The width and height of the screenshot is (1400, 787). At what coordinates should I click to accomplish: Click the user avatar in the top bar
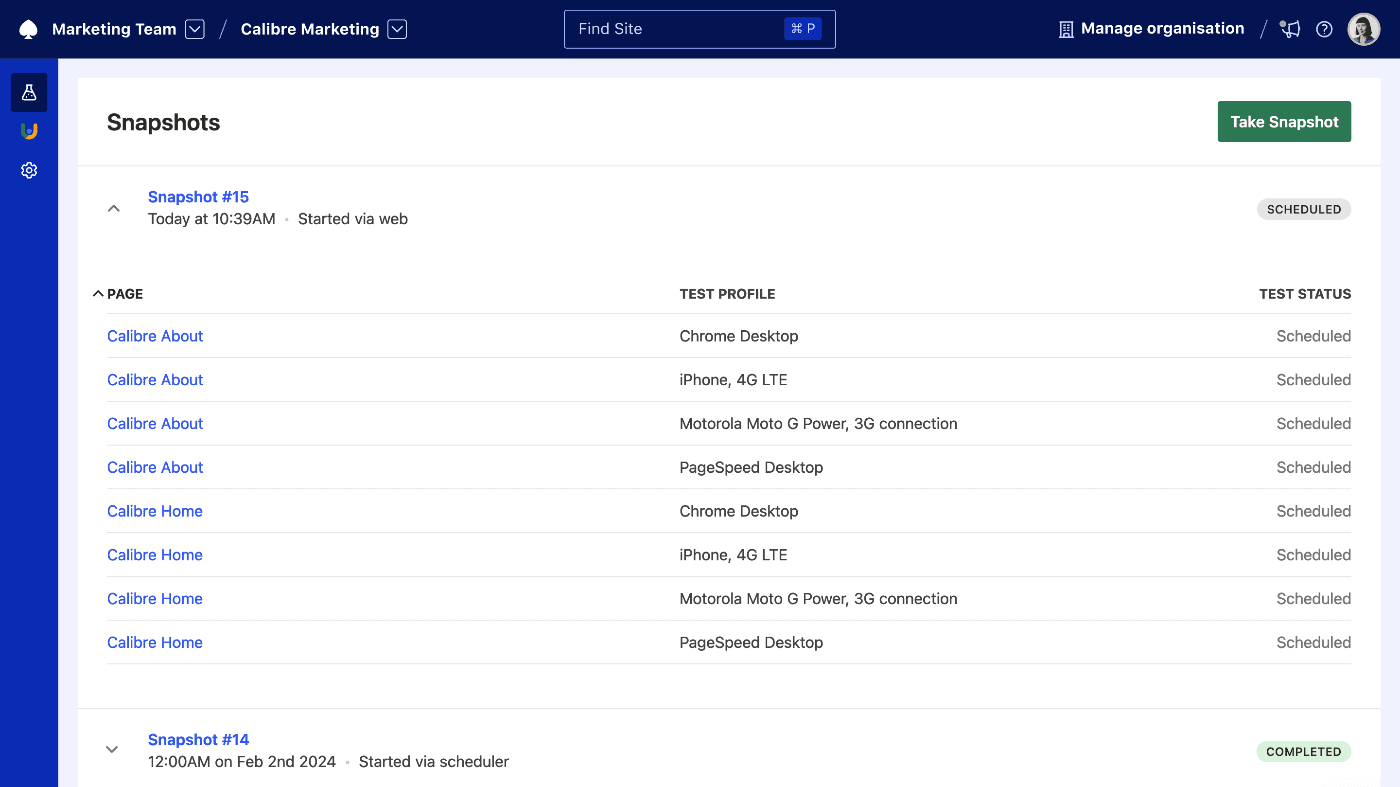click(x=1363, y=28)
